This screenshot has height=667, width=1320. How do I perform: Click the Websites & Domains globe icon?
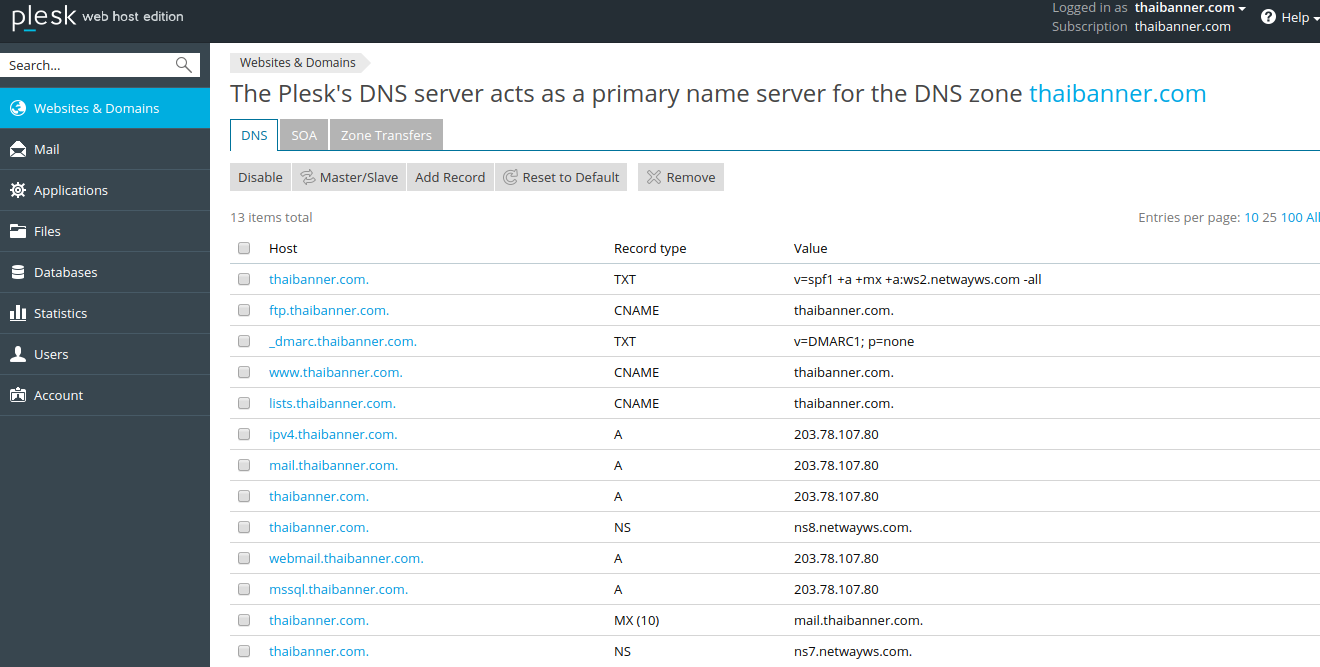click(17, 108)
